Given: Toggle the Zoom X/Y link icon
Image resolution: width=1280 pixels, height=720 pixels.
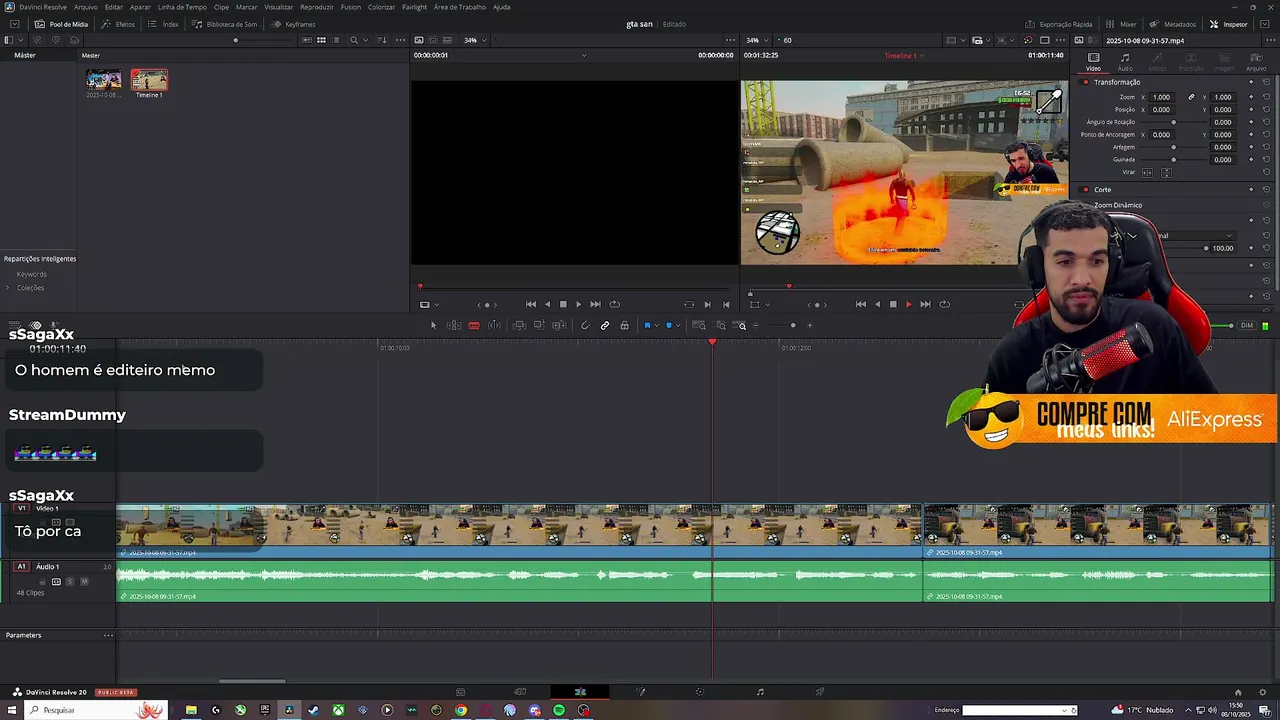Looking at the screenshot, I should click(1191, 97).
